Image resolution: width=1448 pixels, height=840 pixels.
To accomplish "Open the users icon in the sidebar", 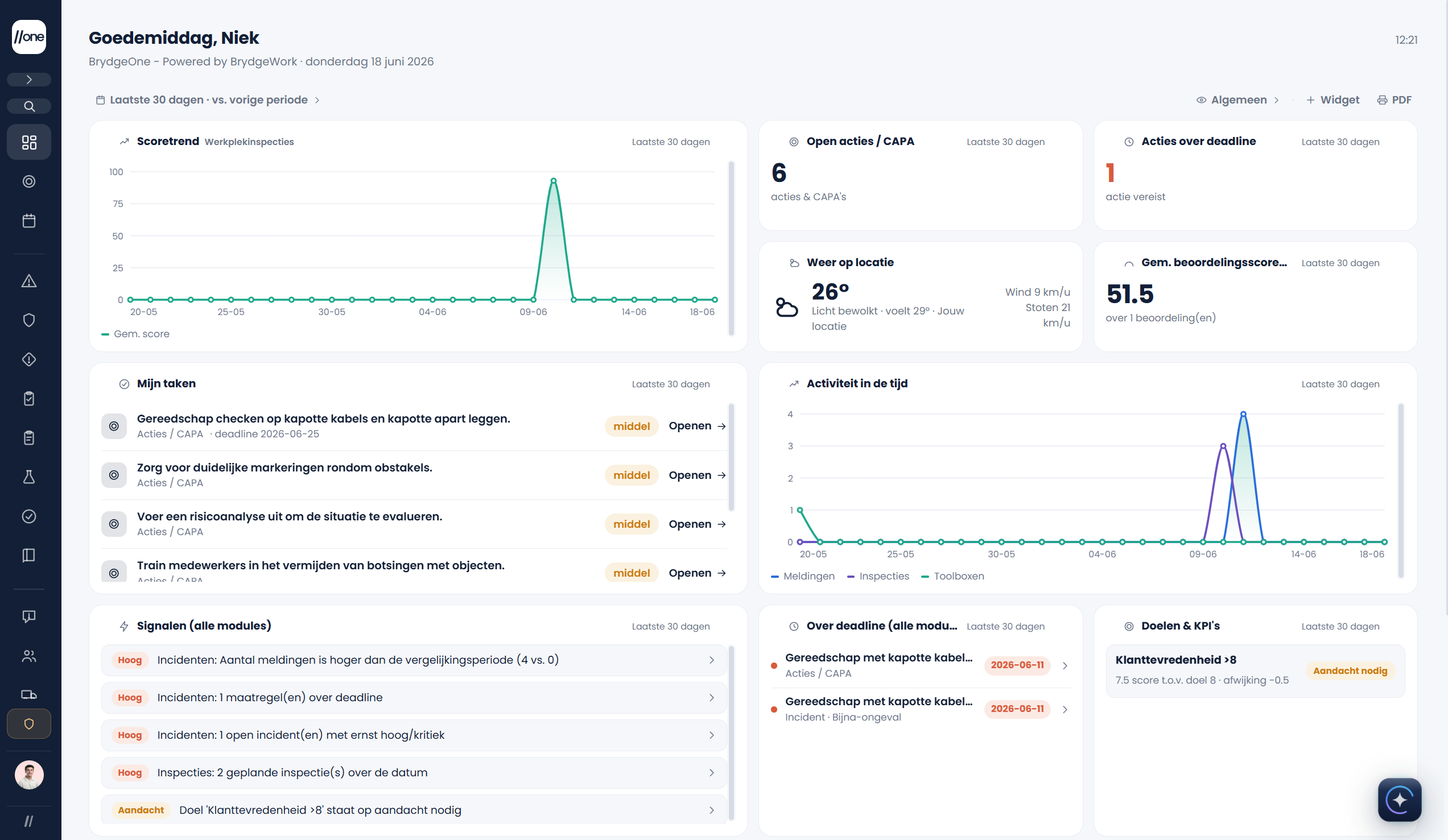I will coord(28,656).
